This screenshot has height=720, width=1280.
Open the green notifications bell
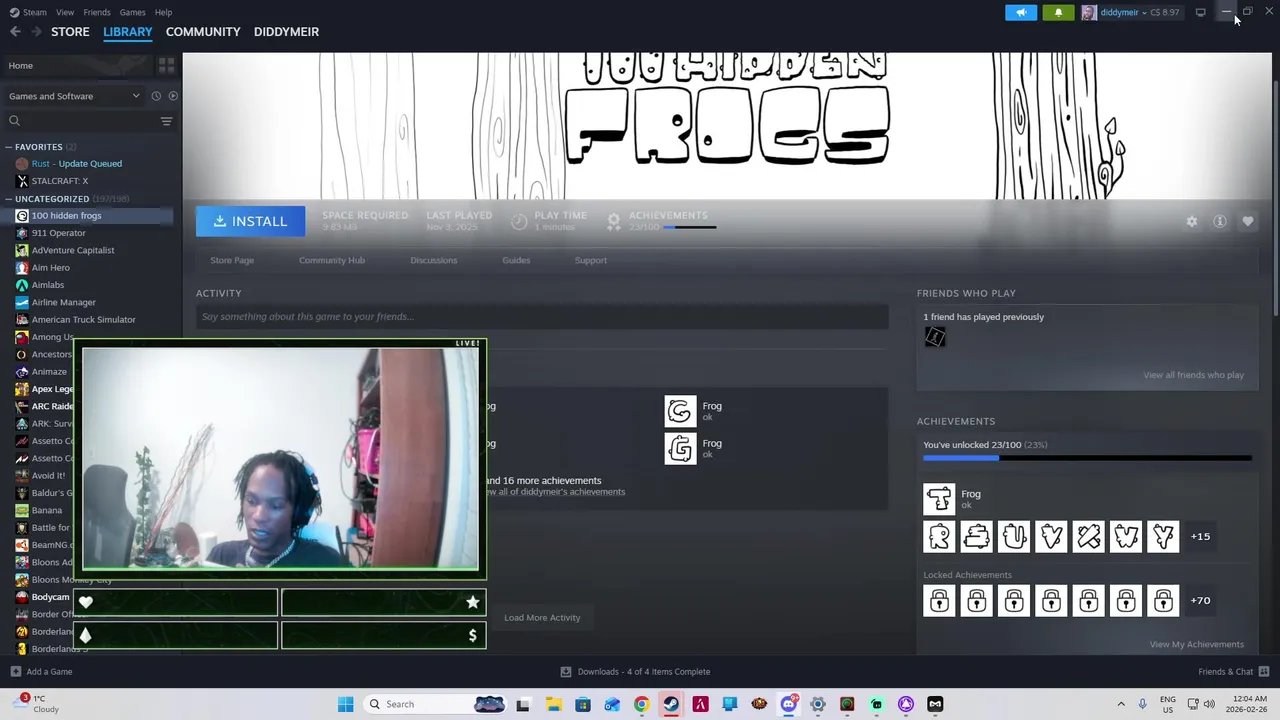click(x=1058, y=12)
